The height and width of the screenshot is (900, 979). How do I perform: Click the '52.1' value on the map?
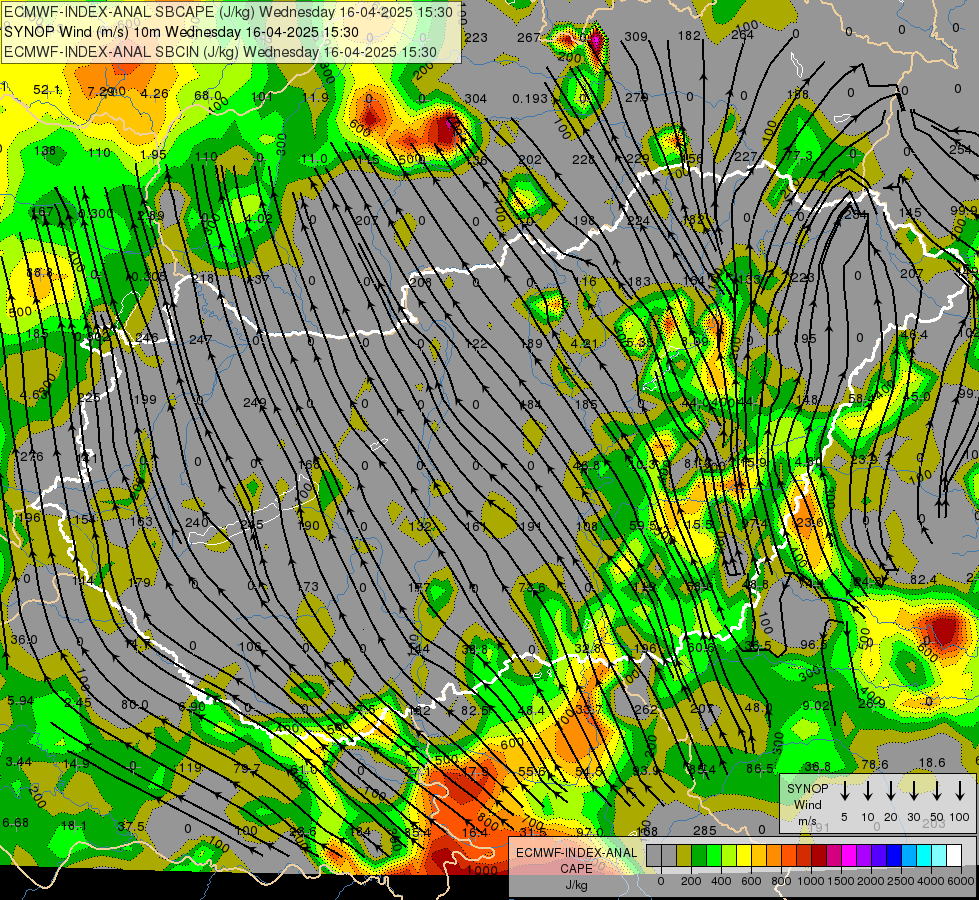click(47, 91)
